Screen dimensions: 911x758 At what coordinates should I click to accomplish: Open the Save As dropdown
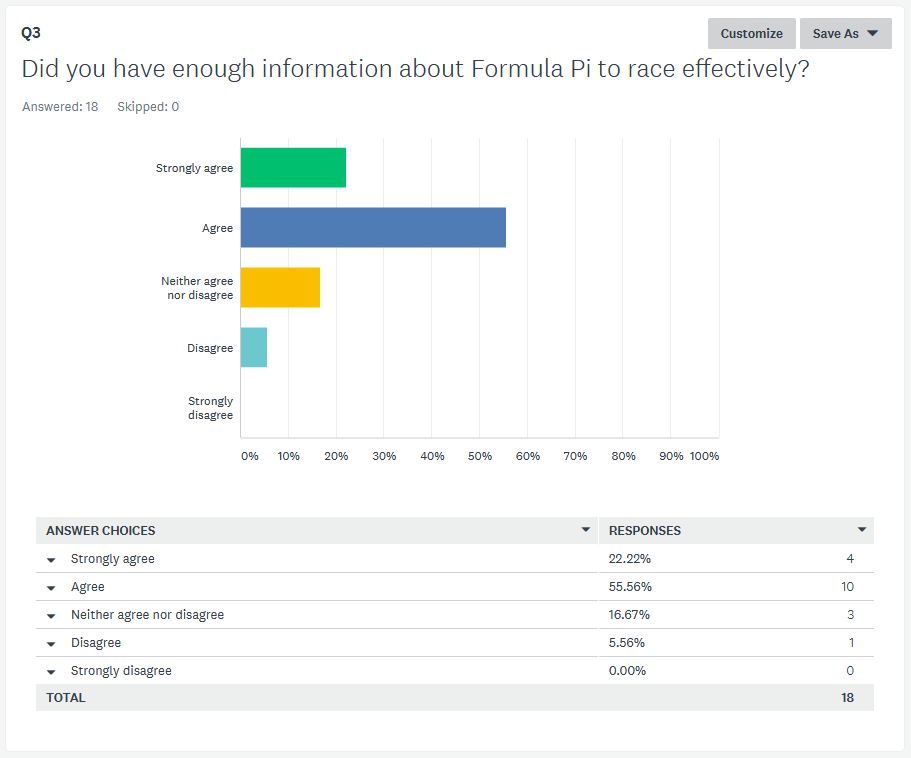(845, 34)
